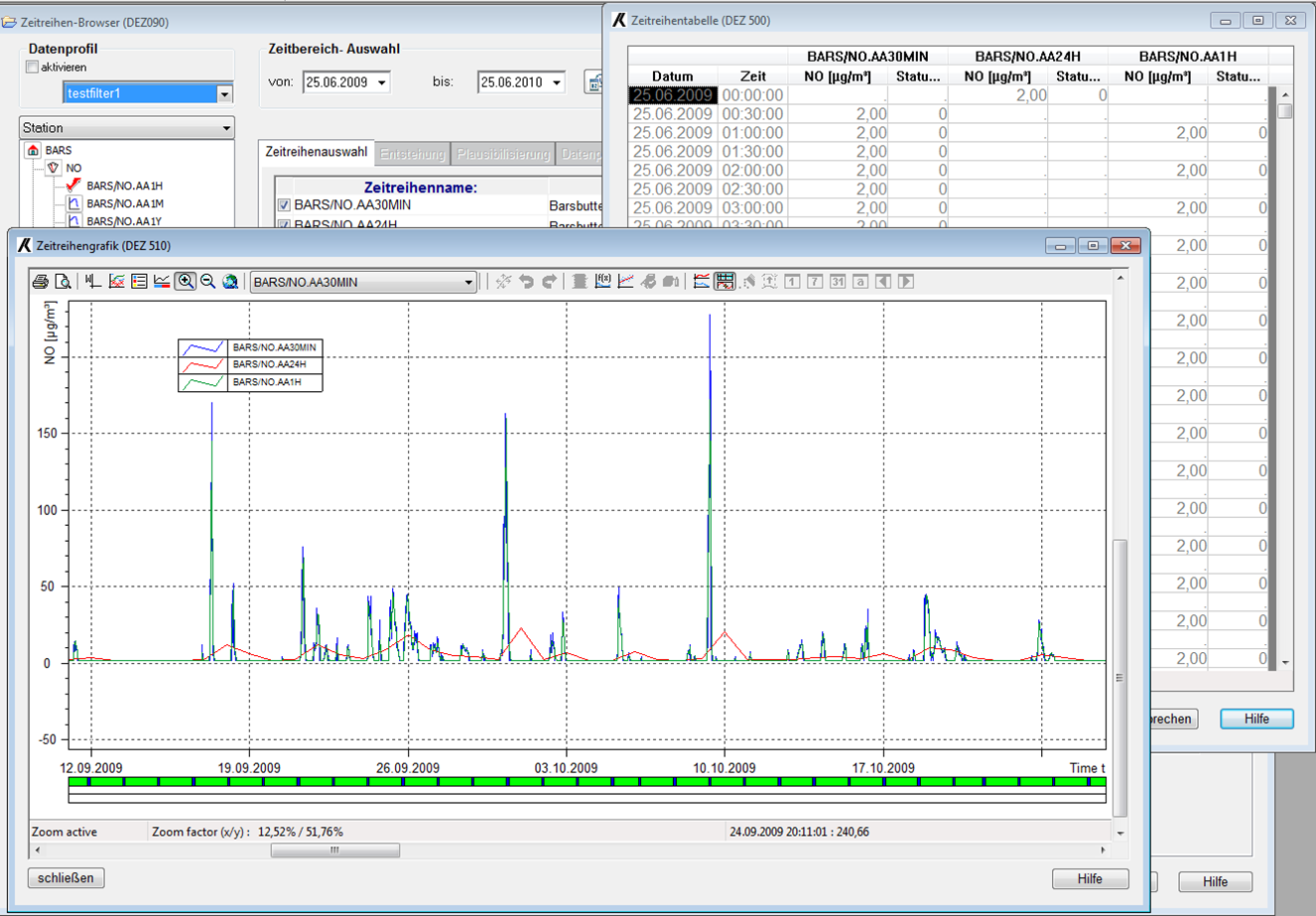Click the trend line chart icon next to f(x)
Viewport: 1316px width, 916px height.
point(625,282)
